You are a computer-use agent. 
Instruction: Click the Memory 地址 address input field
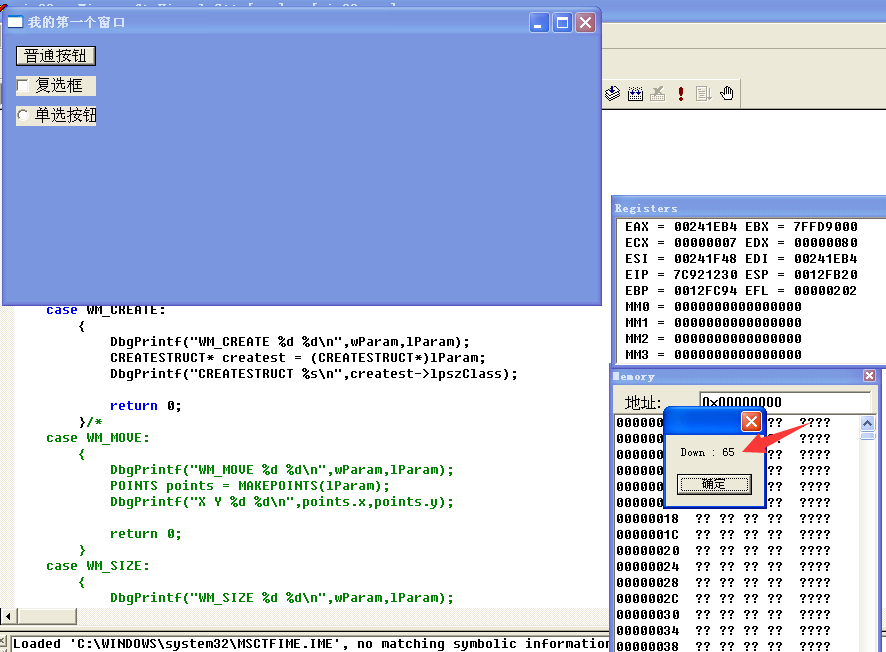[785, 402]
